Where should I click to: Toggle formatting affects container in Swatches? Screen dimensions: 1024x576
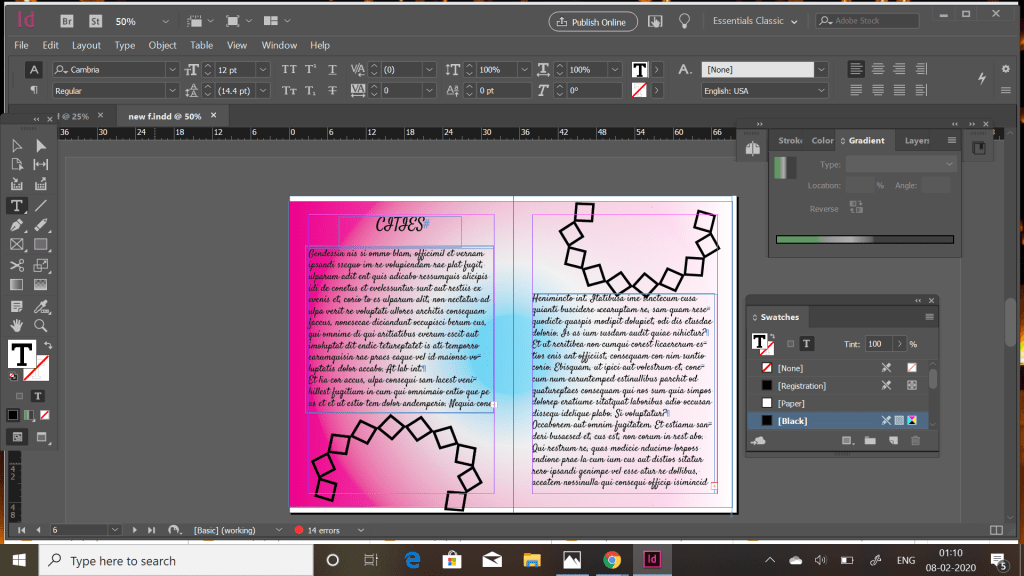tap(790, 343)
